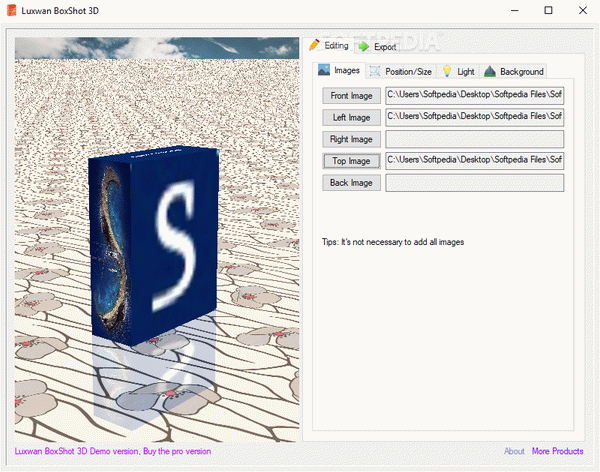The height and width of the screenshot is (472, 600).
Task: Open the More Products link
Action: pyautogui.click(x=557, y=451)
